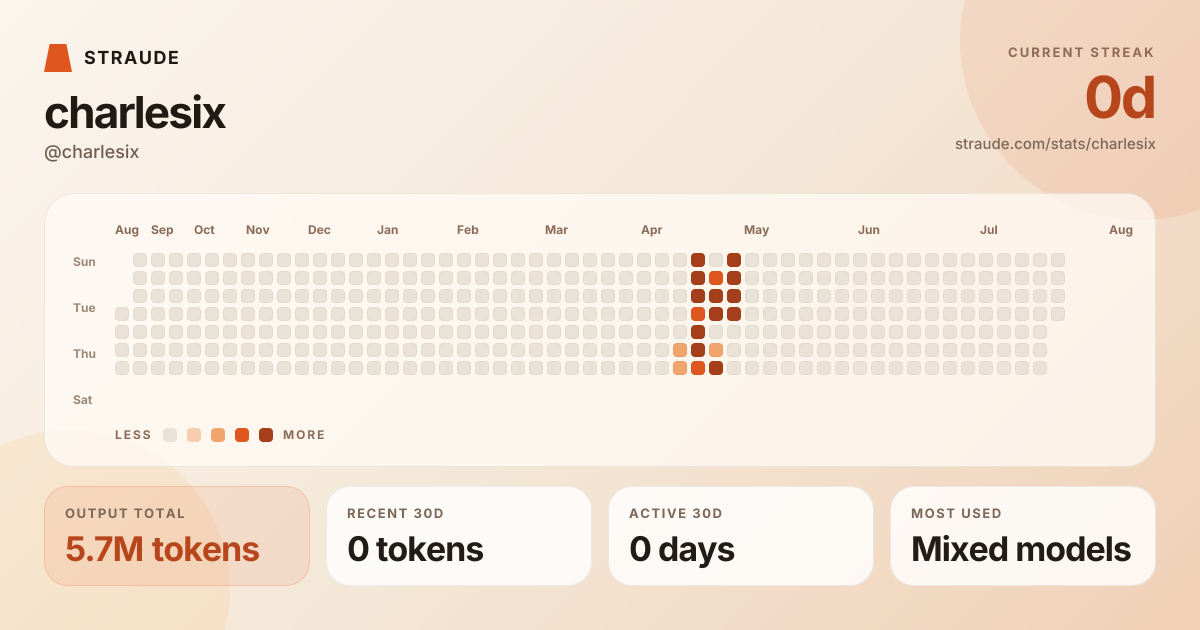Click the Dec month label on heatmap
This screenshot has width=1200, height=630.
319,230
